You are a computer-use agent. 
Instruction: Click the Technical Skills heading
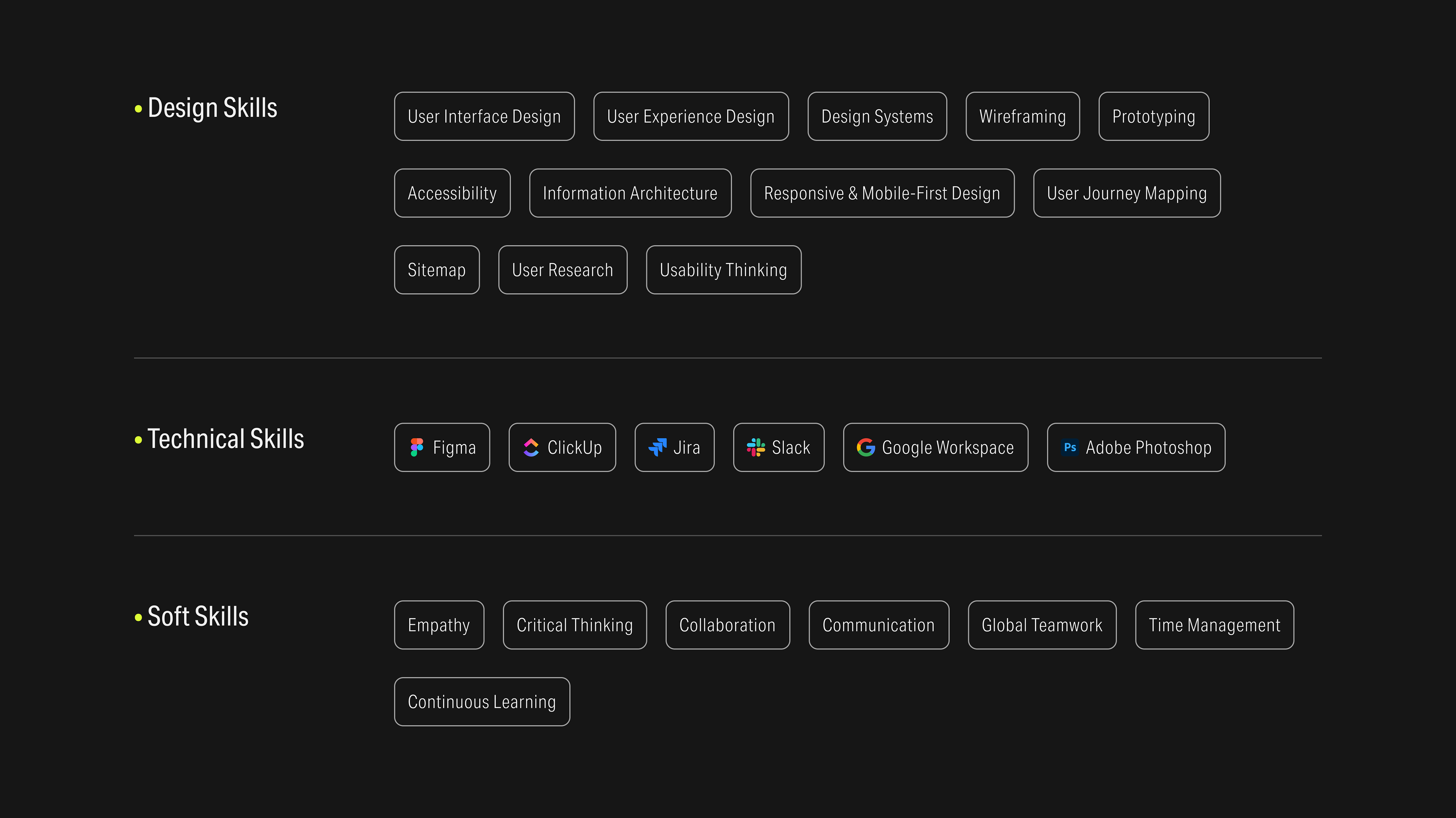point(226,439)
